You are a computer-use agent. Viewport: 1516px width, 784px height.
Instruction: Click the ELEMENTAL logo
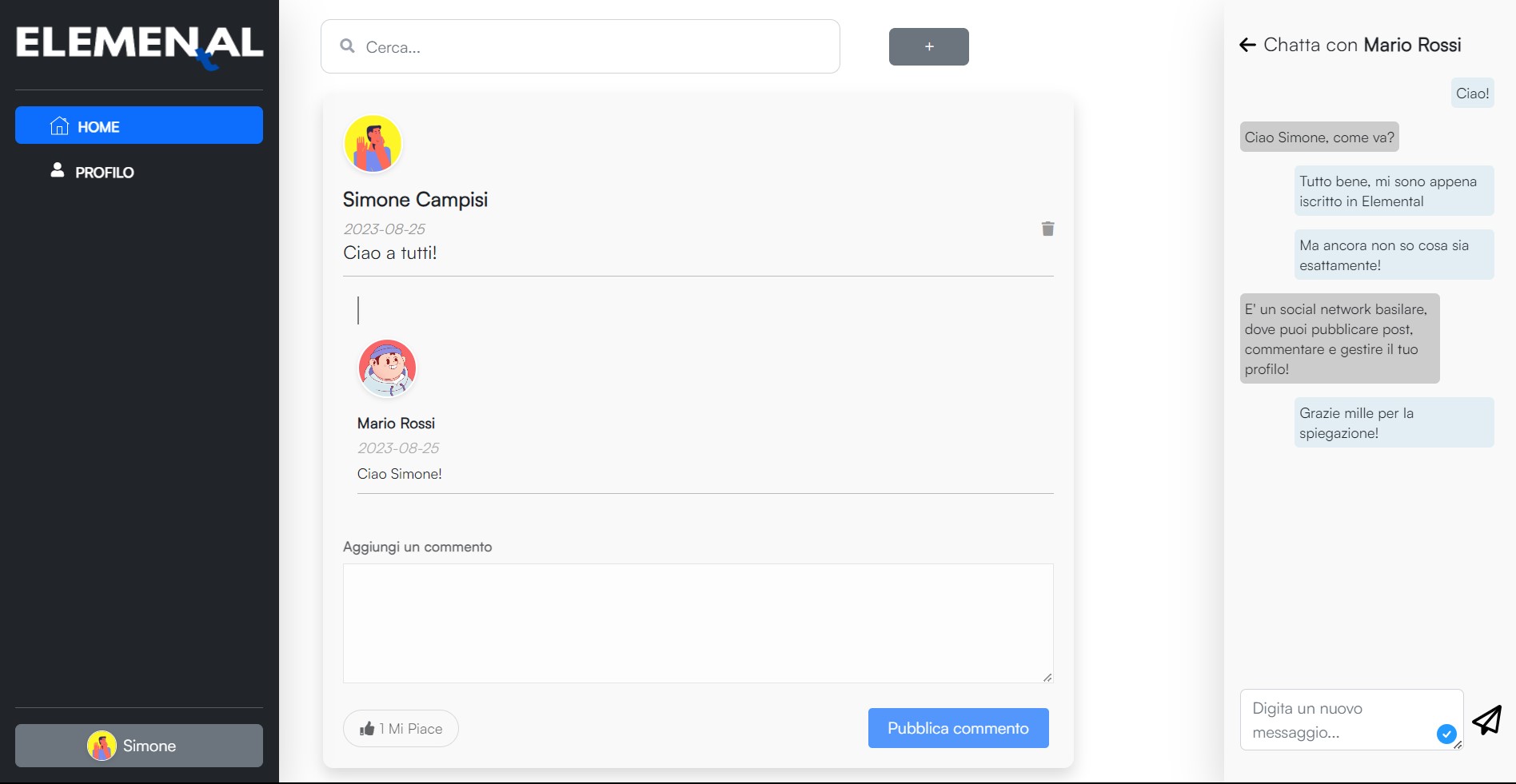(138, 46)
